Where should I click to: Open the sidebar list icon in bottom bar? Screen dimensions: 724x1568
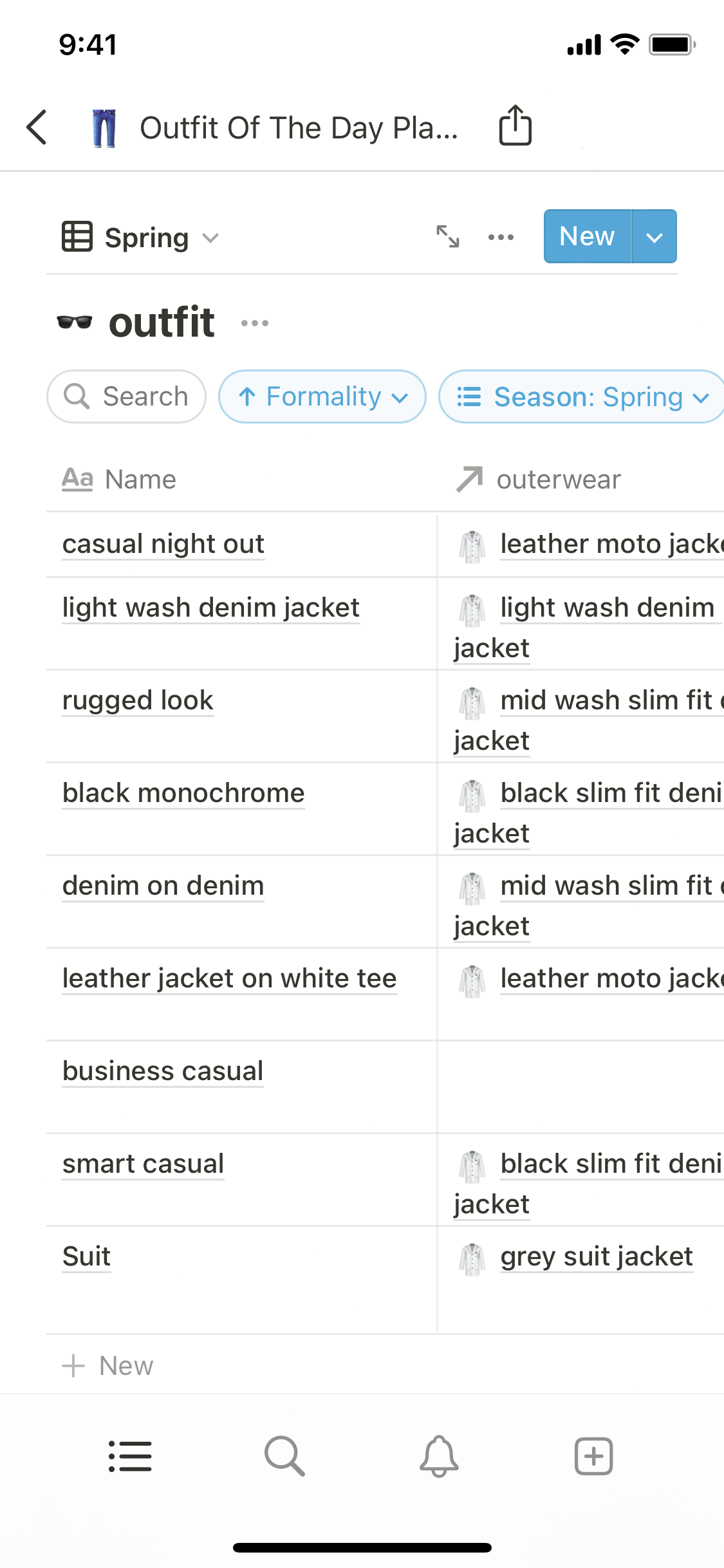click(130, 1456)
